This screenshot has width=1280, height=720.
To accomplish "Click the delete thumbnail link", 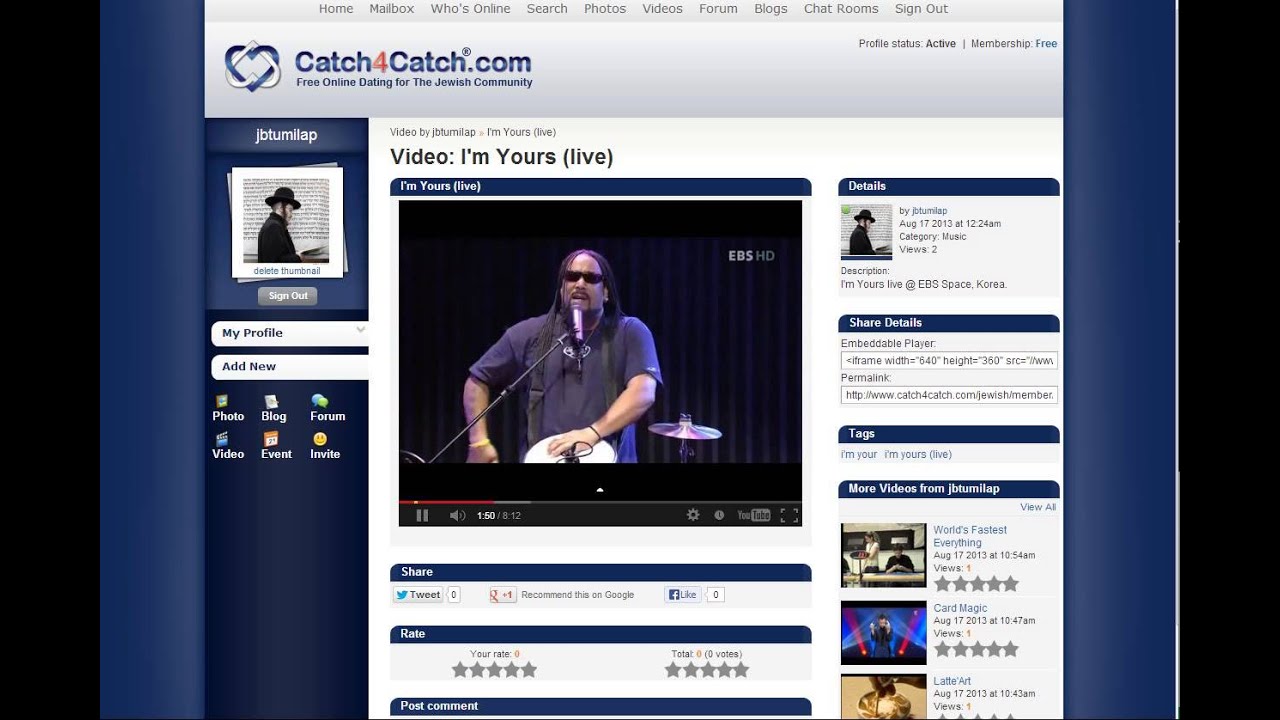I will pos(287,271).
